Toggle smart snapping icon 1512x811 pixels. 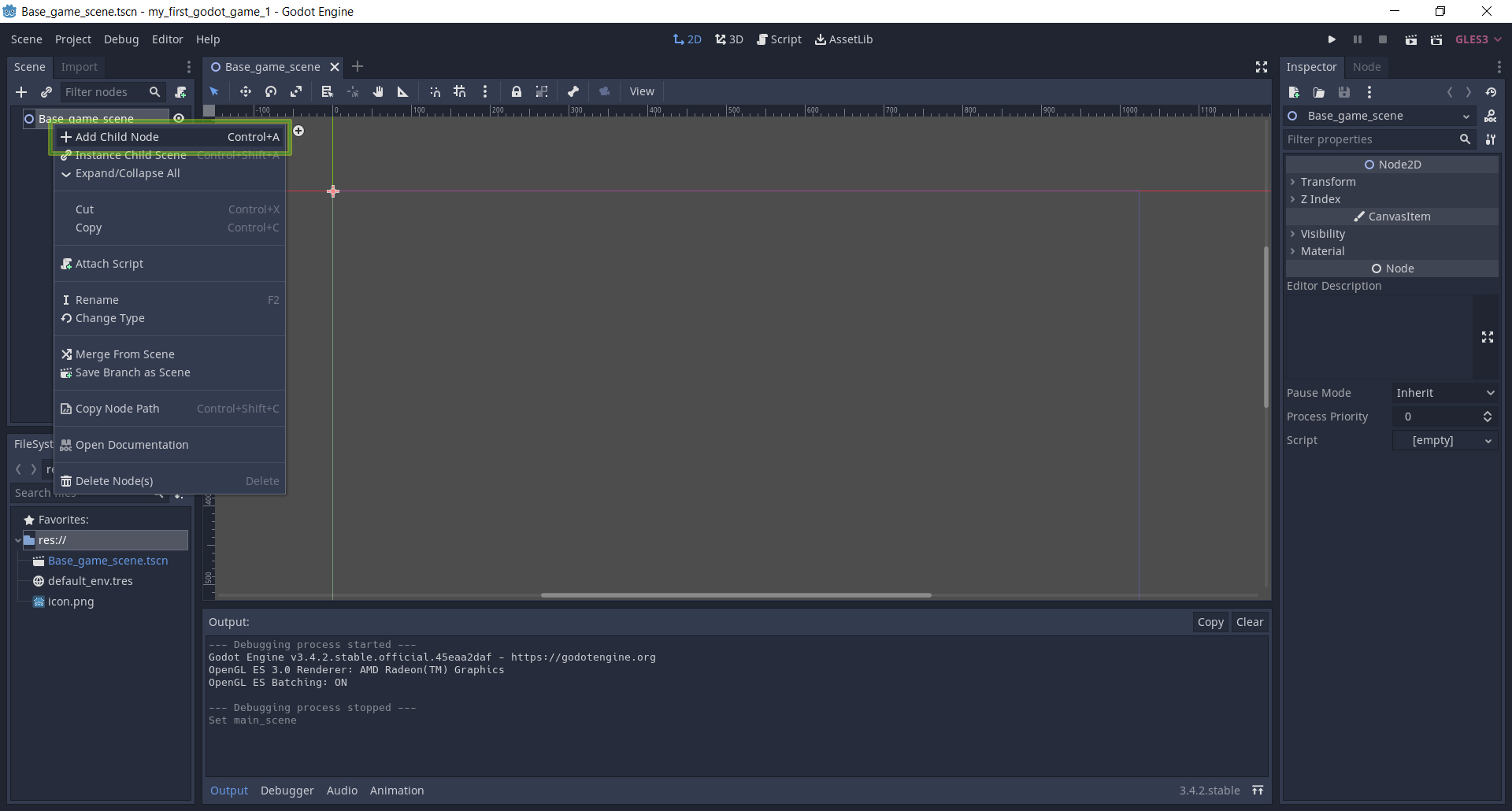click(435, 91)
